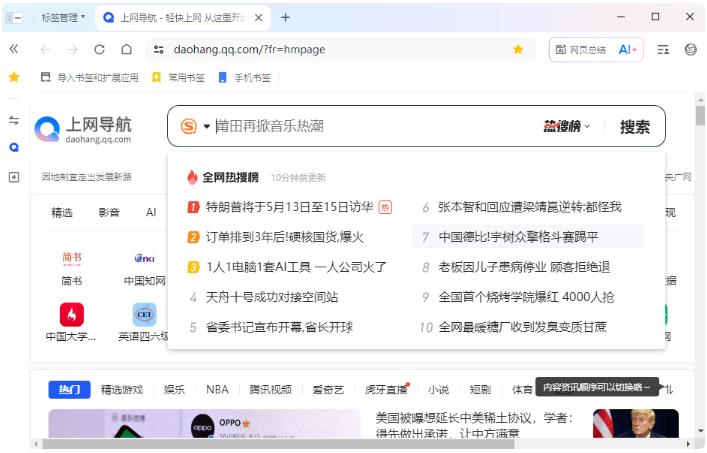This screenshot has width=707, height=453.
Task: Select the 精选 category tab
Action: pos(62,212)
